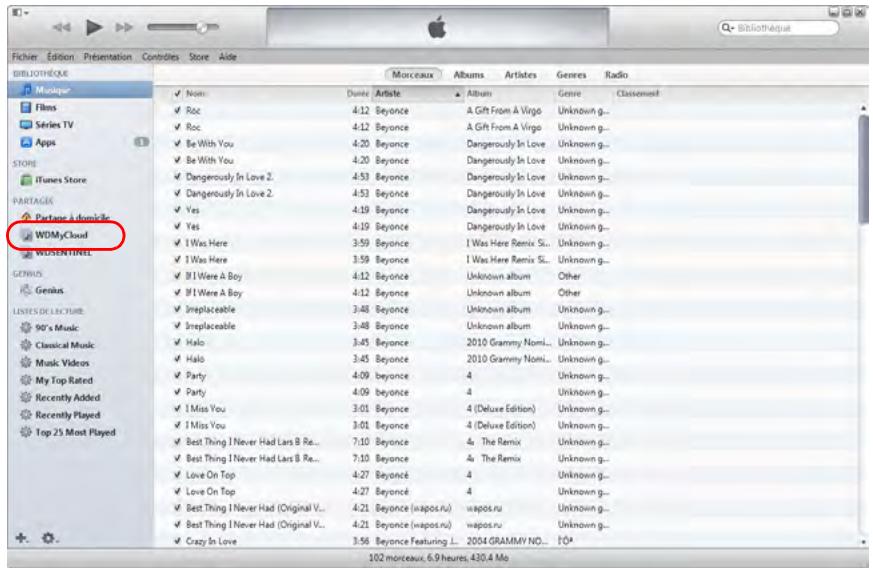Open the Top 25 Most Played icon
This screenshot has width=873, height=570.
click(26, 432)
